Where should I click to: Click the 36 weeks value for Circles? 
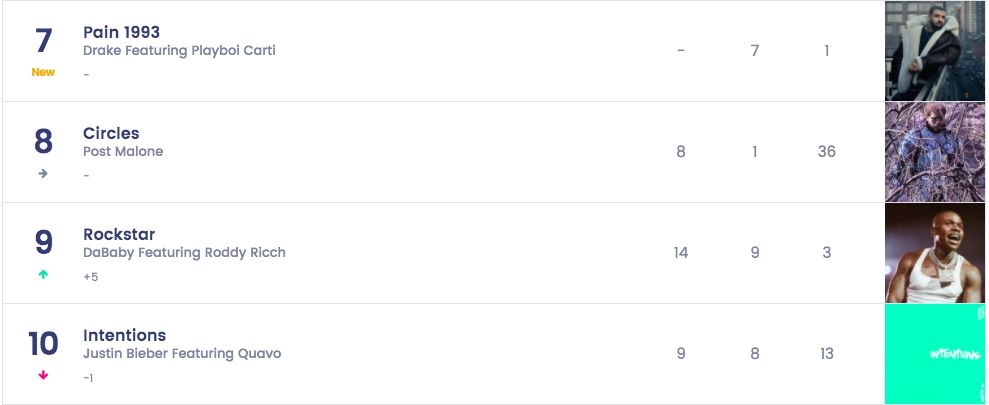point(826,152)
